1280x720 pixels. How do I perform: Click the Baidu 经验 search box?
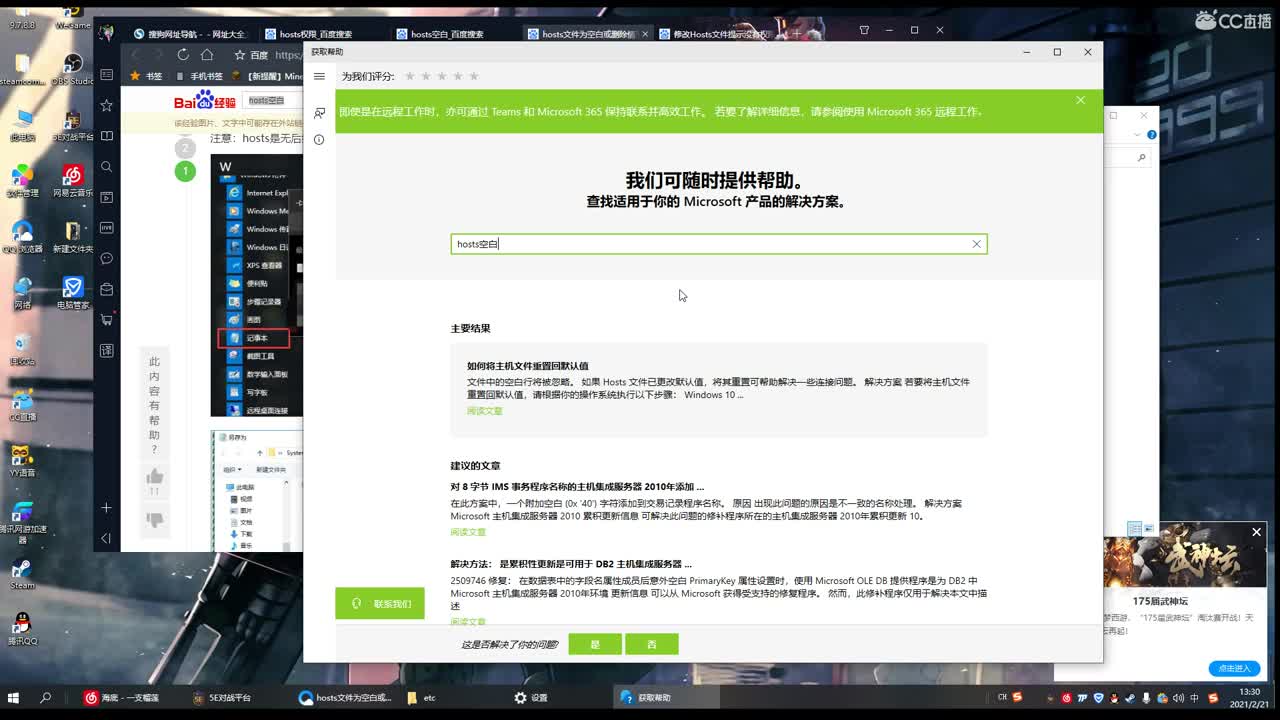272,100
